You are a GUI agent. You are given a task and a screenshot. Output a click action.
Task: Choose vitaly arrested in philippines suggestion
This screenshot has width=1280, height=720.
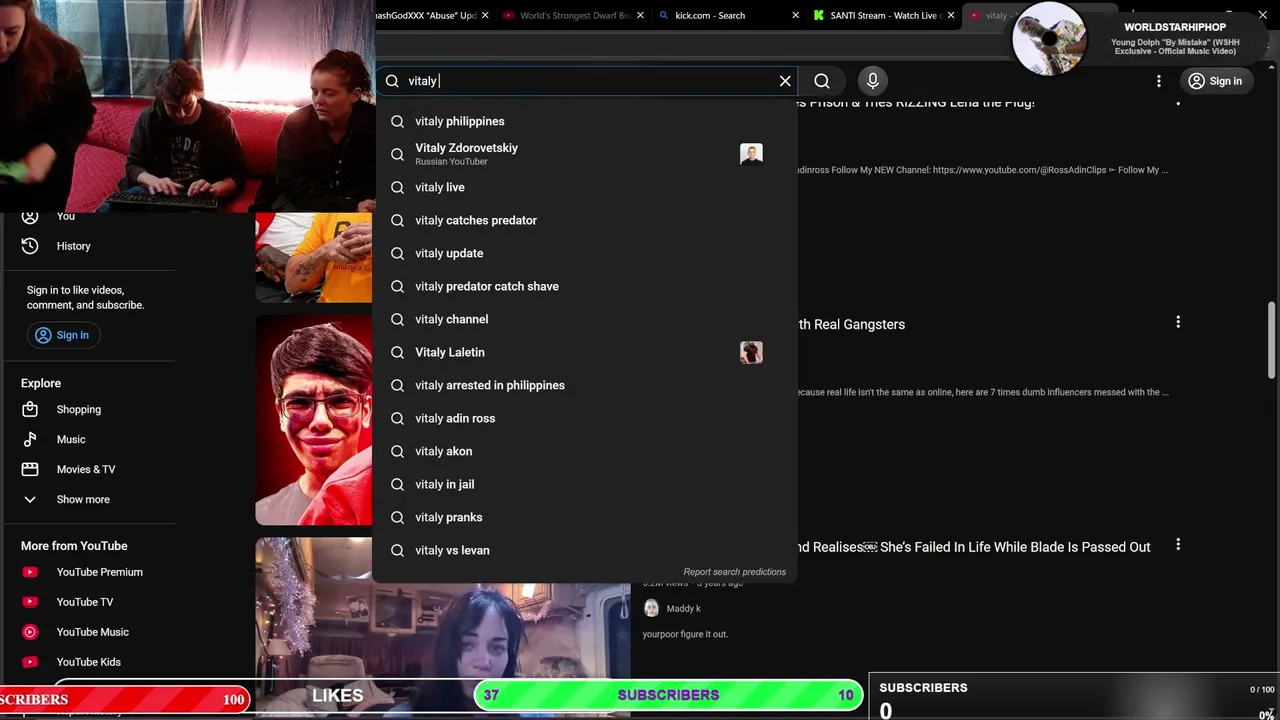(x=585, y=385)
